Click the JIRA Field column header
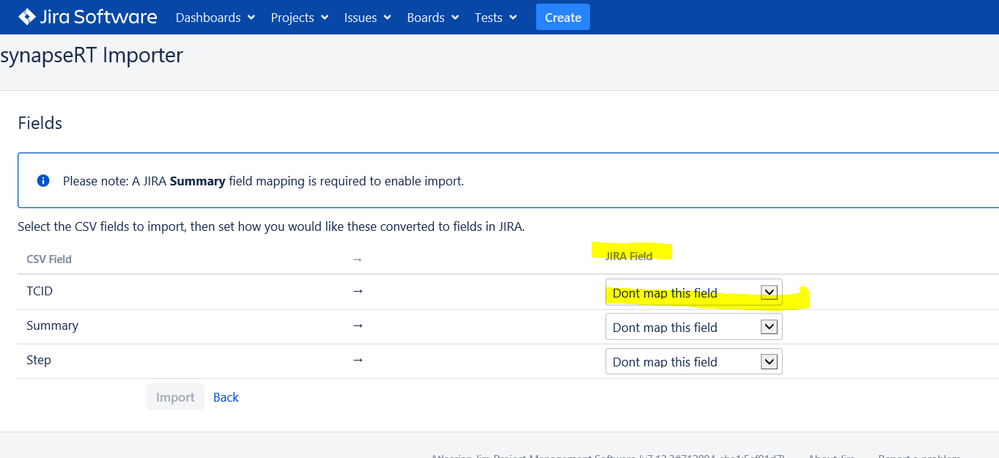 631,256
